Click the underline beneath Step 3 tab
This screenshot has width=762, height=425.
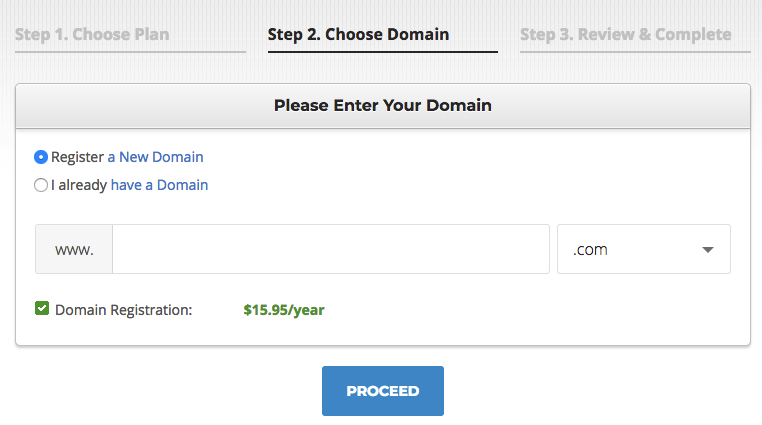click(635, 51)
